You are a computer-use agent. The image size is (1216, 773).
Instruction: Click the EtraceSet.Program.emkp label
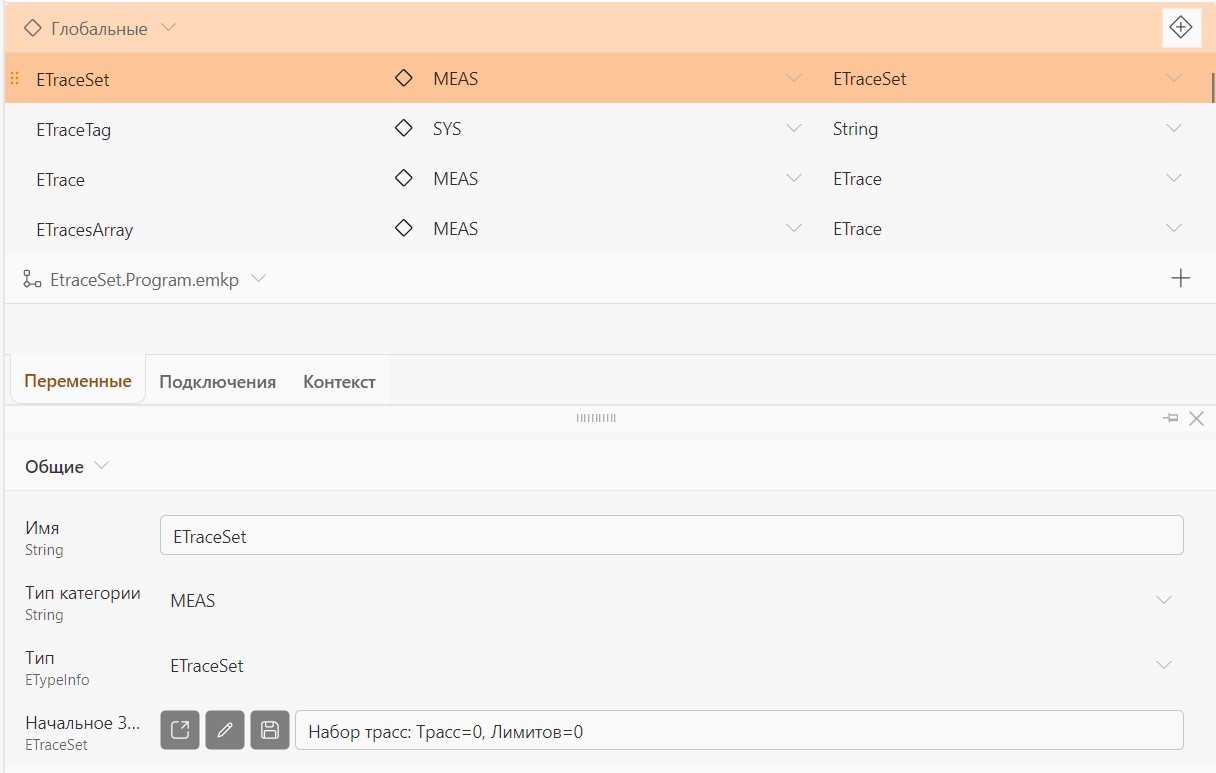click(144, 280)
